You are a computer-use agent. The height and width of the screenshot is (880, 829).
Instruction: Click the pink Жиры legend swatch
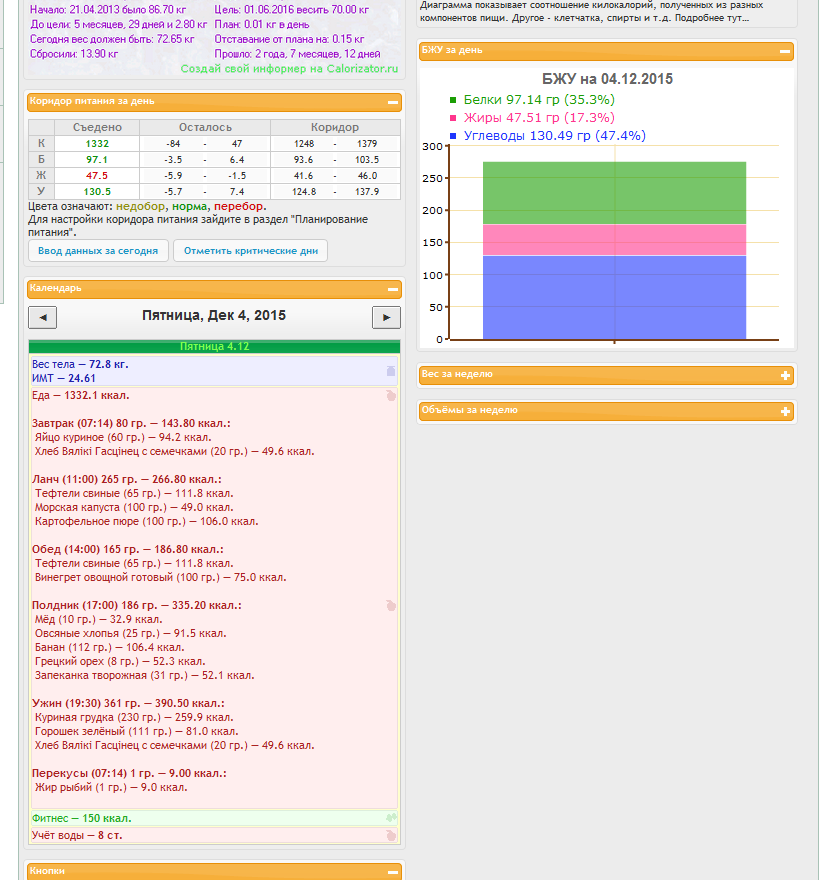pyautogui.click(x=453, y=118)
